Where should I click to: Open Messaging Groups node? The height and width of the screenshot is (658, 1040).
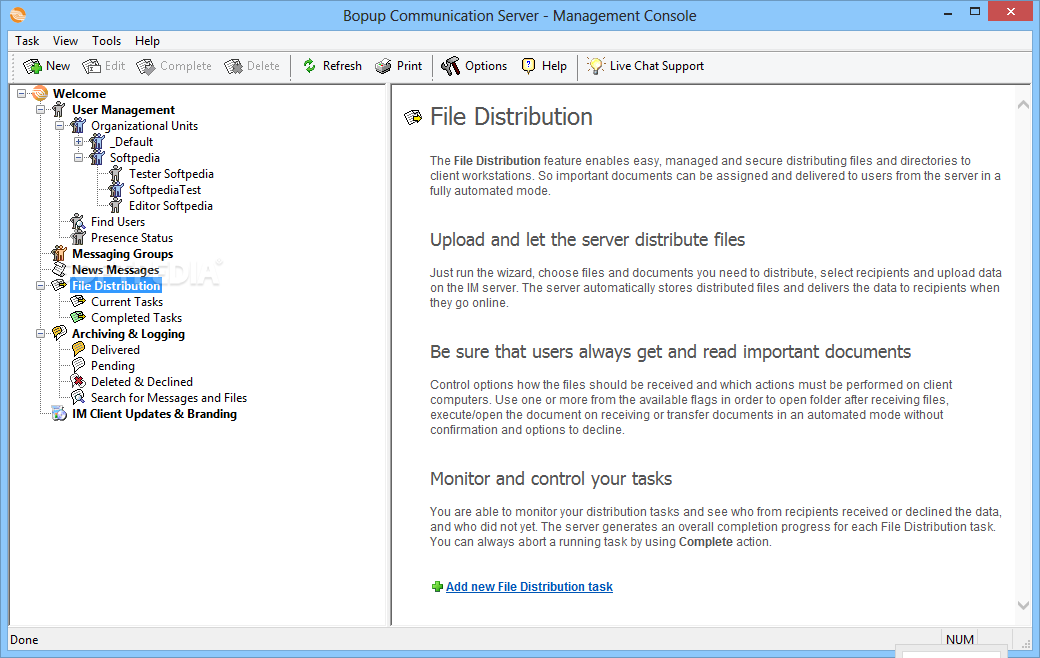(x=123, y=254)
